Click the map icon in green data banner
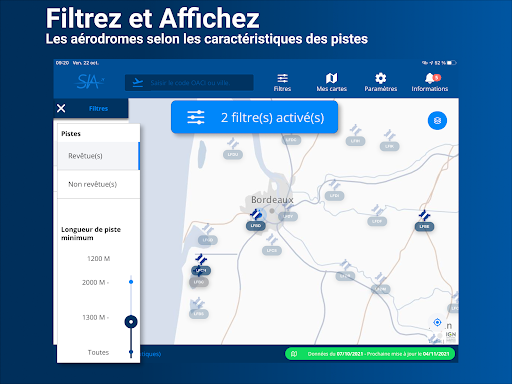The height and width of the screenshot is (384, 512). pos(294,354)
